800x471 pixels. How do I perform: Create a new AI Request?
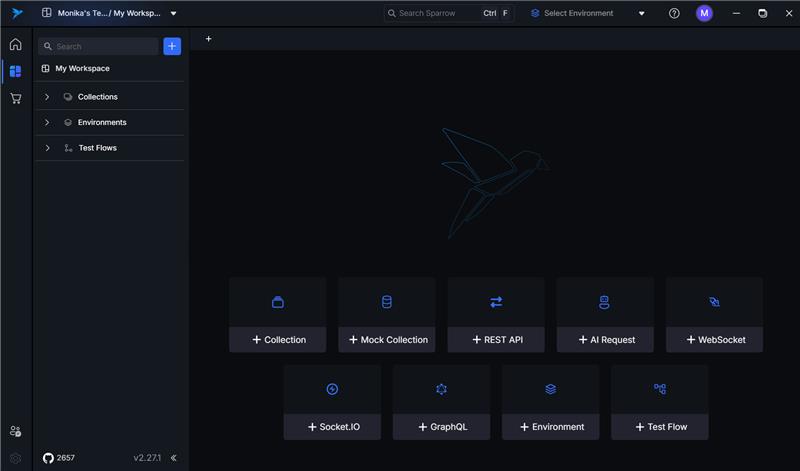[x=605, y=340]
